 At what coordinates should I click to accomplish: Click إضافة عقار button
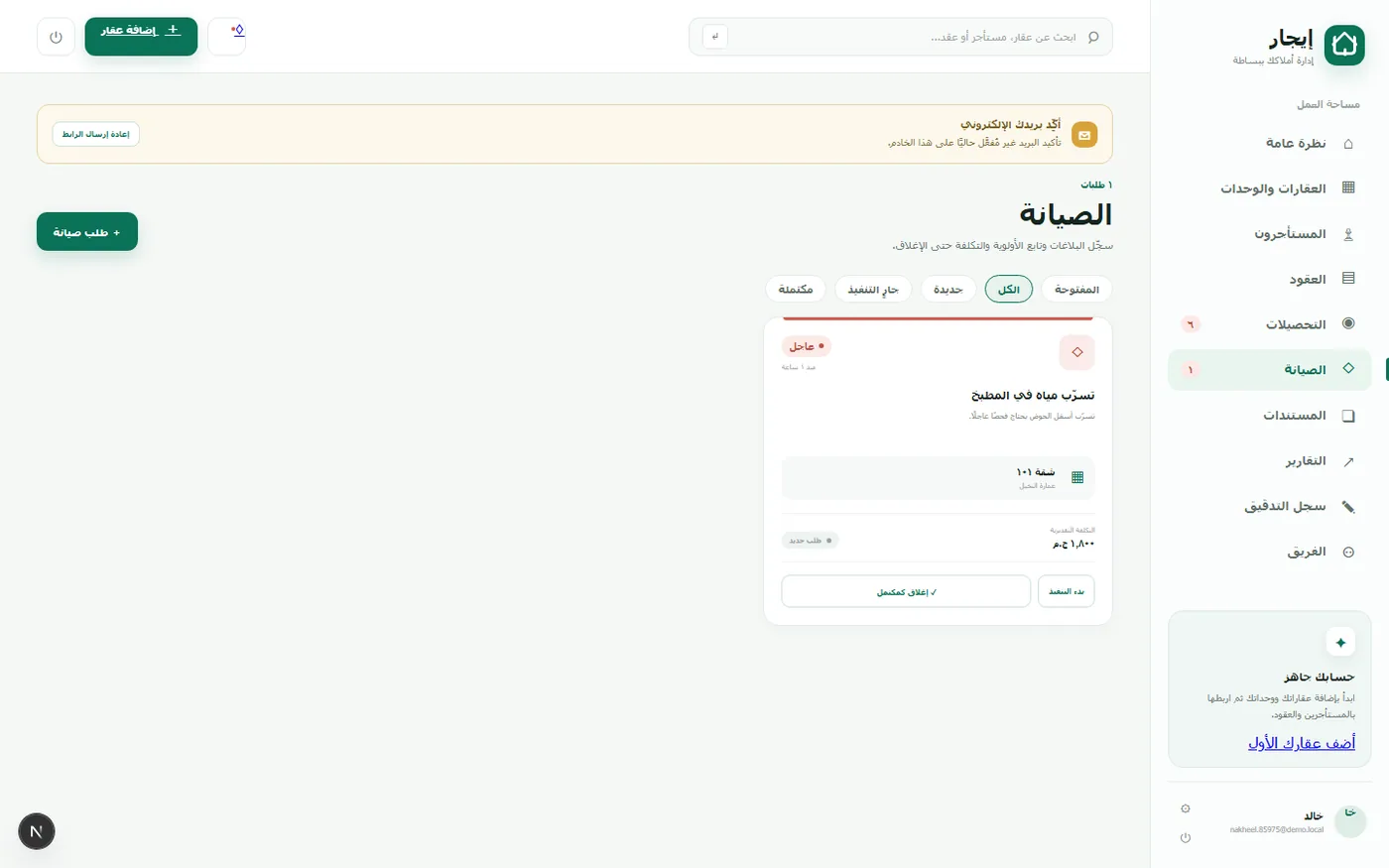coord(141,37)
